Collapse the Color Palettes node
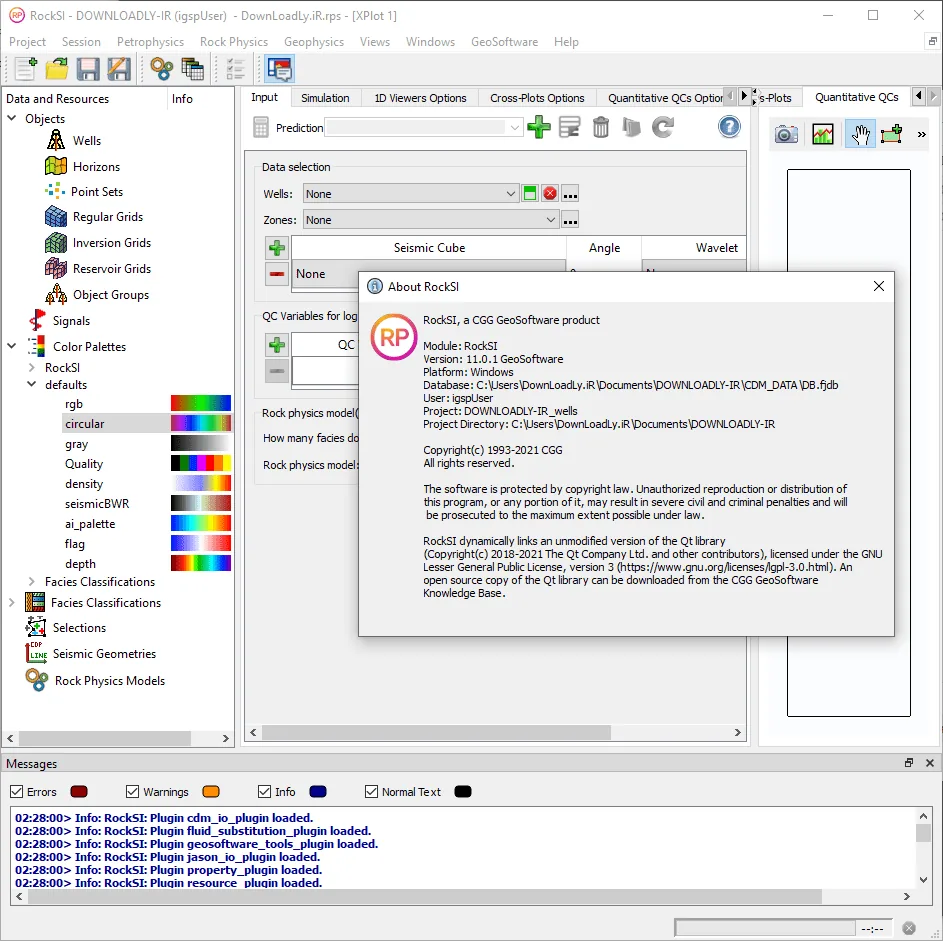Image resolution: width=943 pixels, height=941 pixels. [x=11, y=346]
